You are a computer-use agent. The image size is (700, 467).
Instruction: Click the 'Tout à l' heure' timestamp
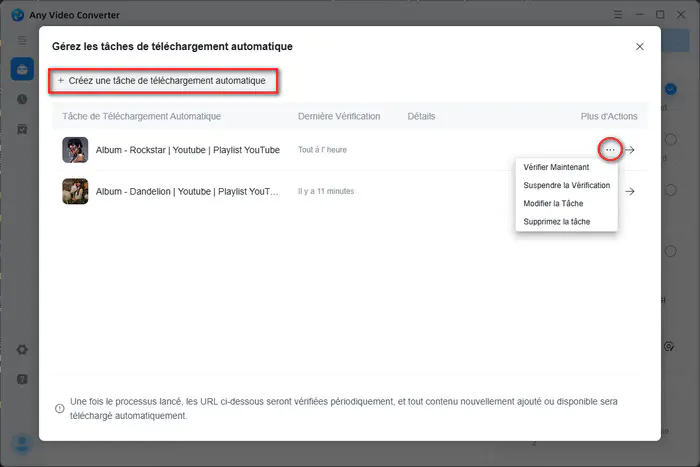click(322, 150)
